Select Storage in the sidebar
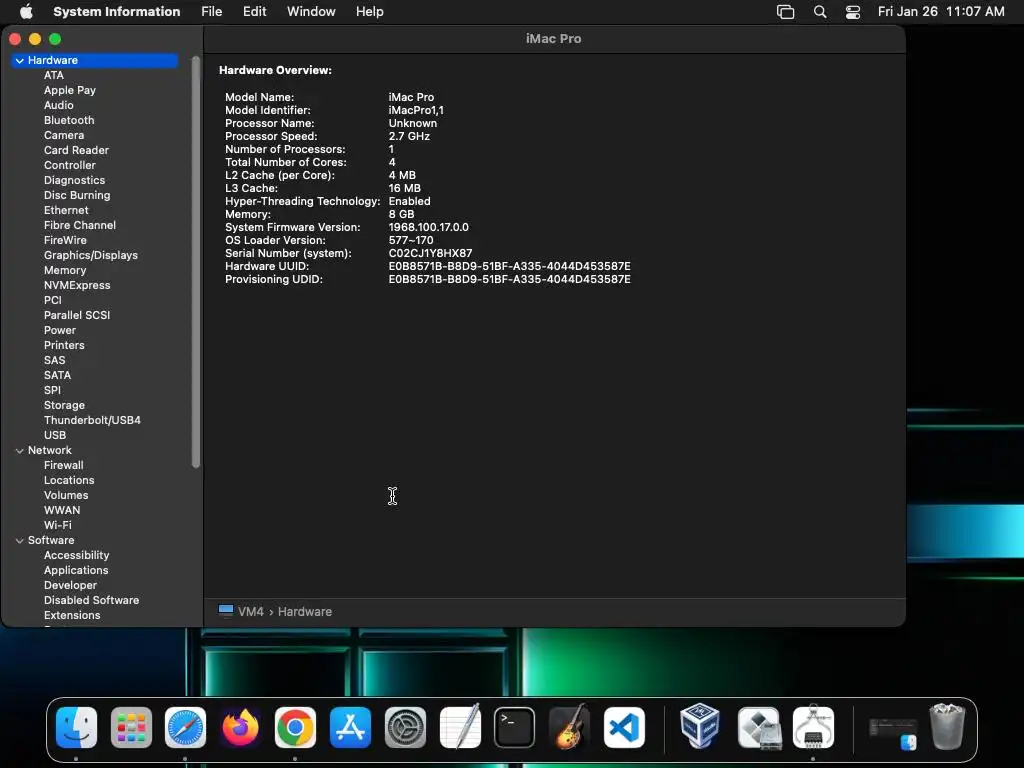 tap(64, 406)
